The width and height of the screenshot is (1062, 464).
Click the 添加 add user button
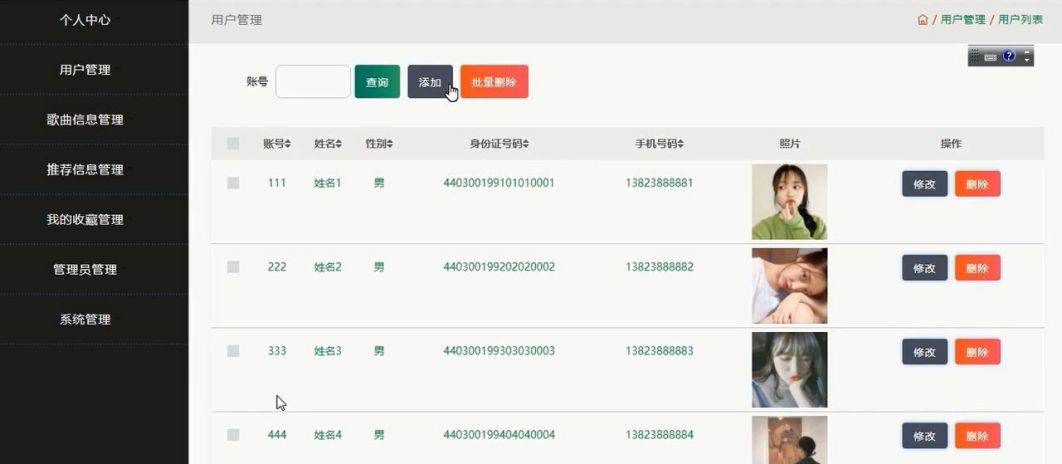tap(430, 82)
